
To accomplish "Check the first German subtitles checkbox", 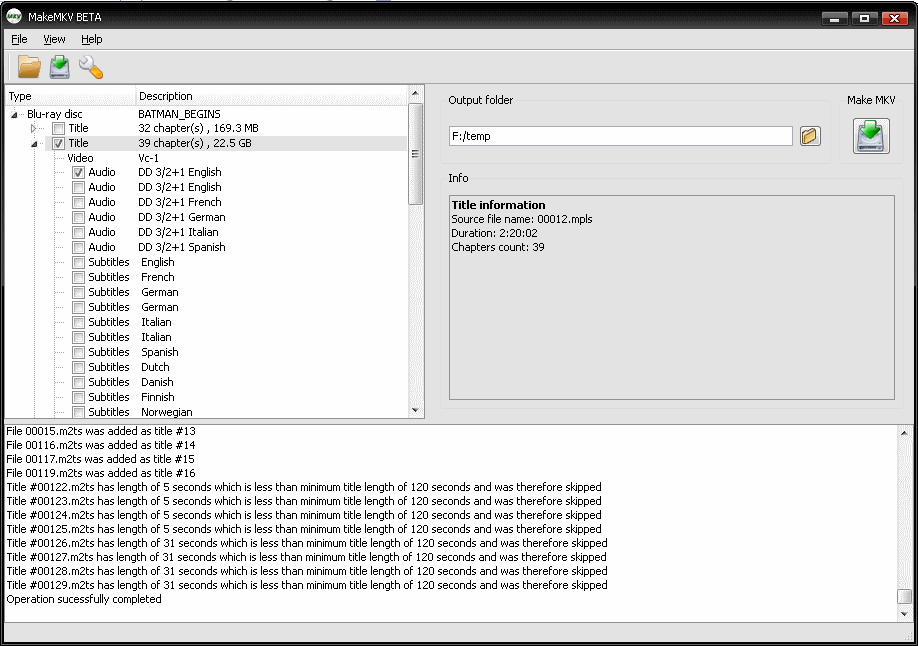I will tap(78, 292).
